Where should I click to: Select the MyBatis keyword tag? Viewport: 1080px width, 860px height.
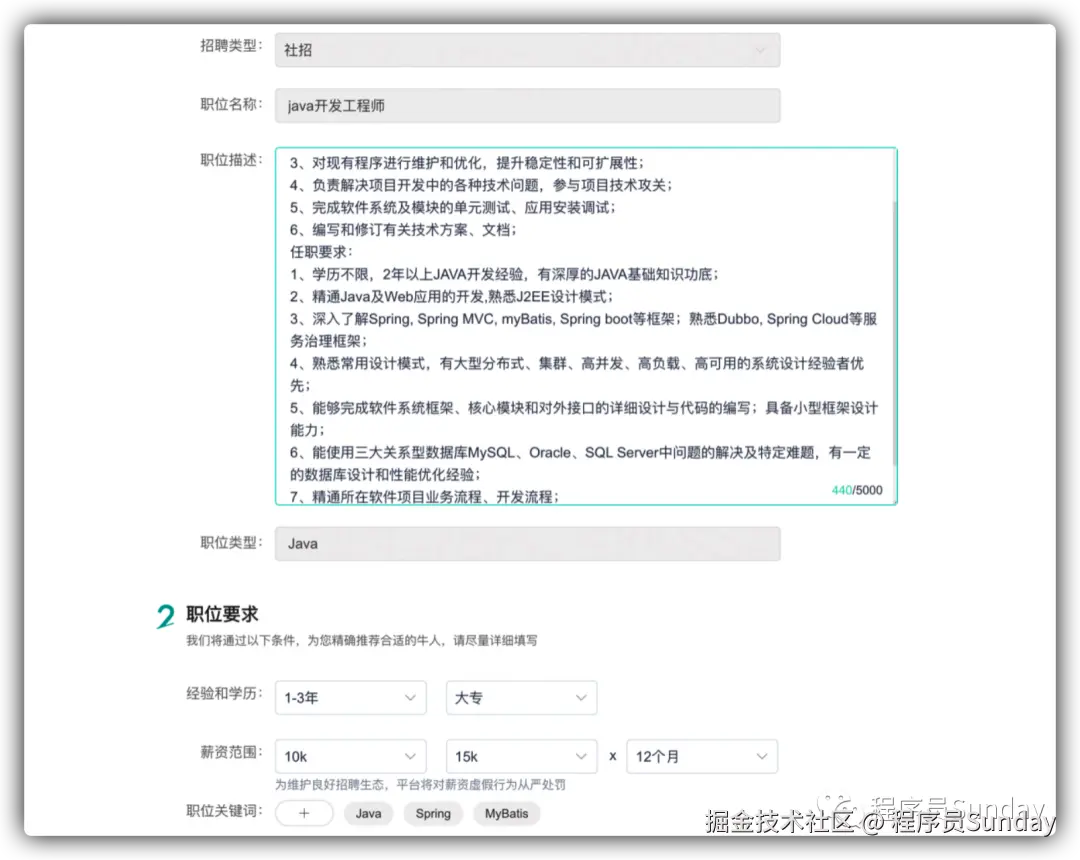506,813
